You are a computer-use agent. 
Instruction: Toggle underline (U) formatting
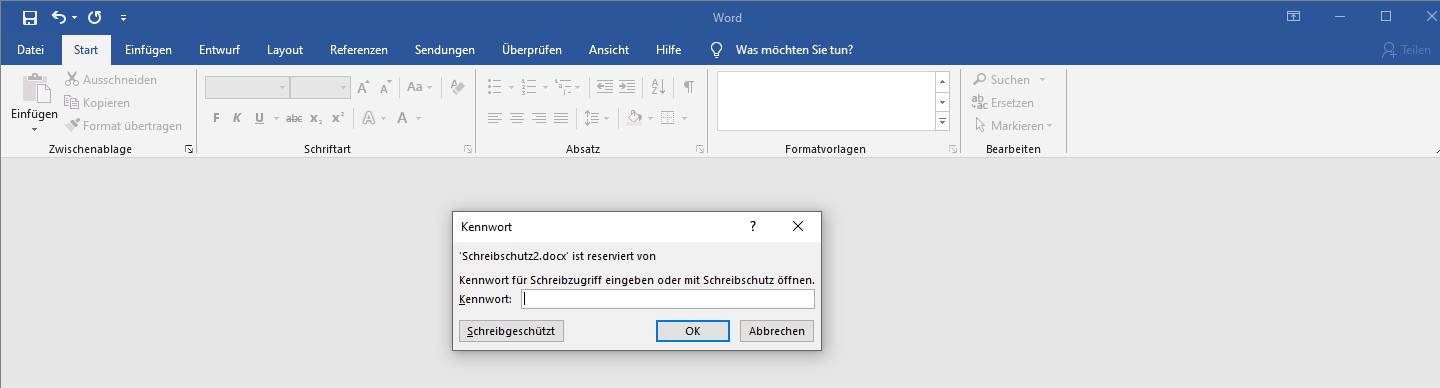pyautogui.click(x=260, y=118)
